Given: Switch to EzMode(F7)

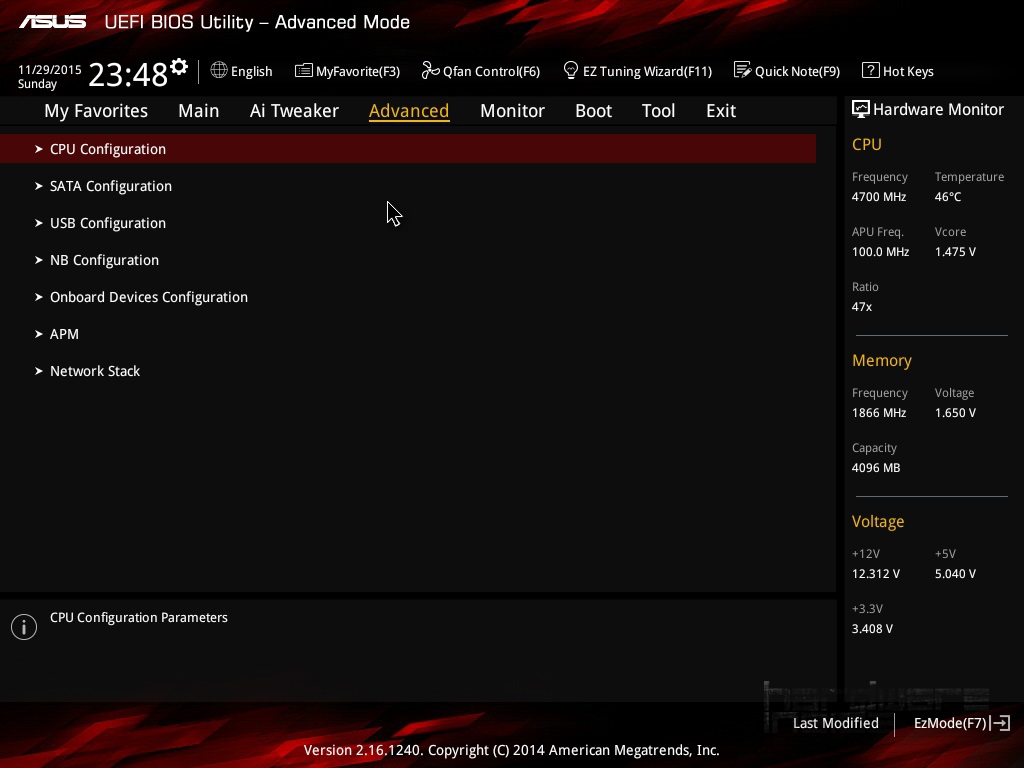Looking at the screenshot, I should tap(950, 723).
